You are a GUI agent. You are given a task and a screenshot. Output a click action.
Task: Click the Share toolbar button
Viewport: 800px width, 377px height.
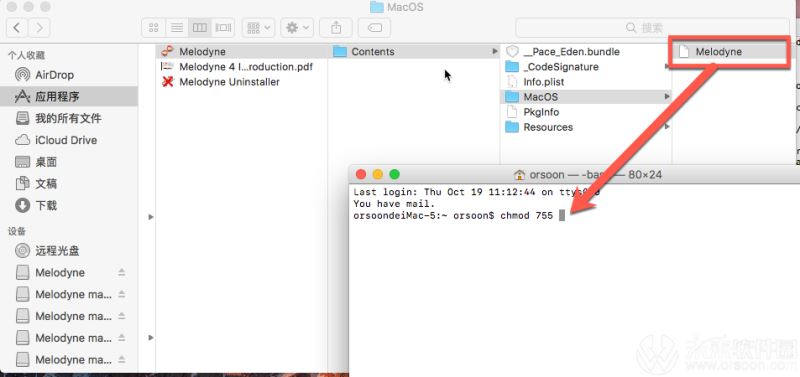click(336, 28)
